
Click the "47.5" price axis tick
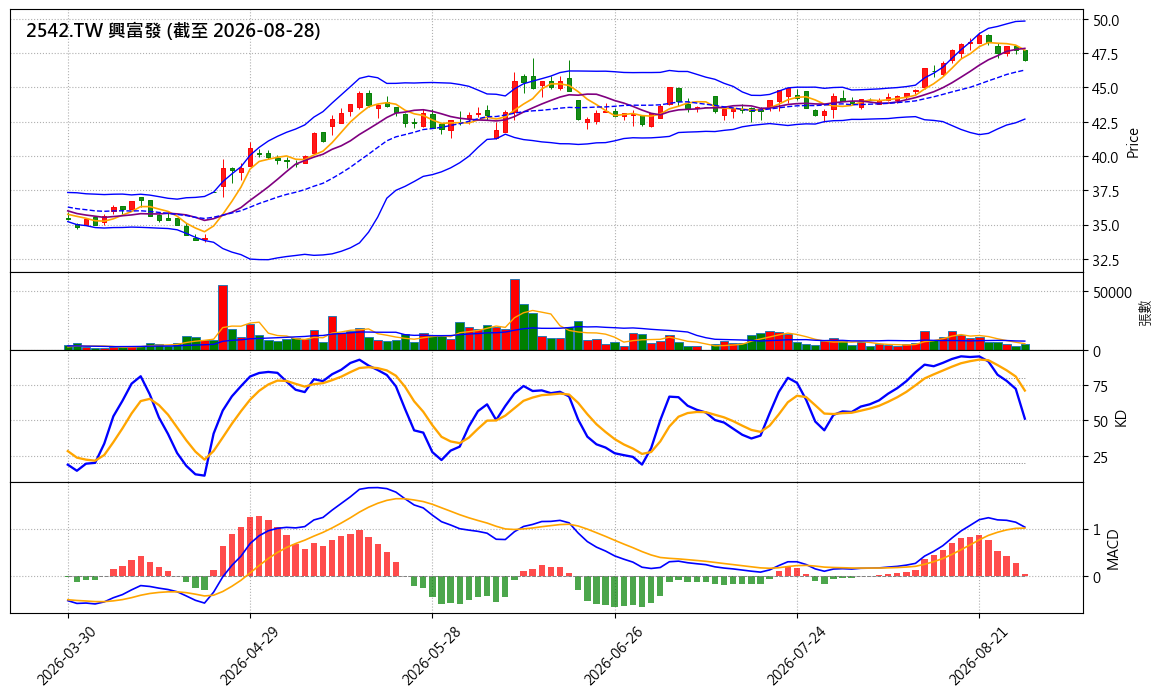(x=1106, y=55)
